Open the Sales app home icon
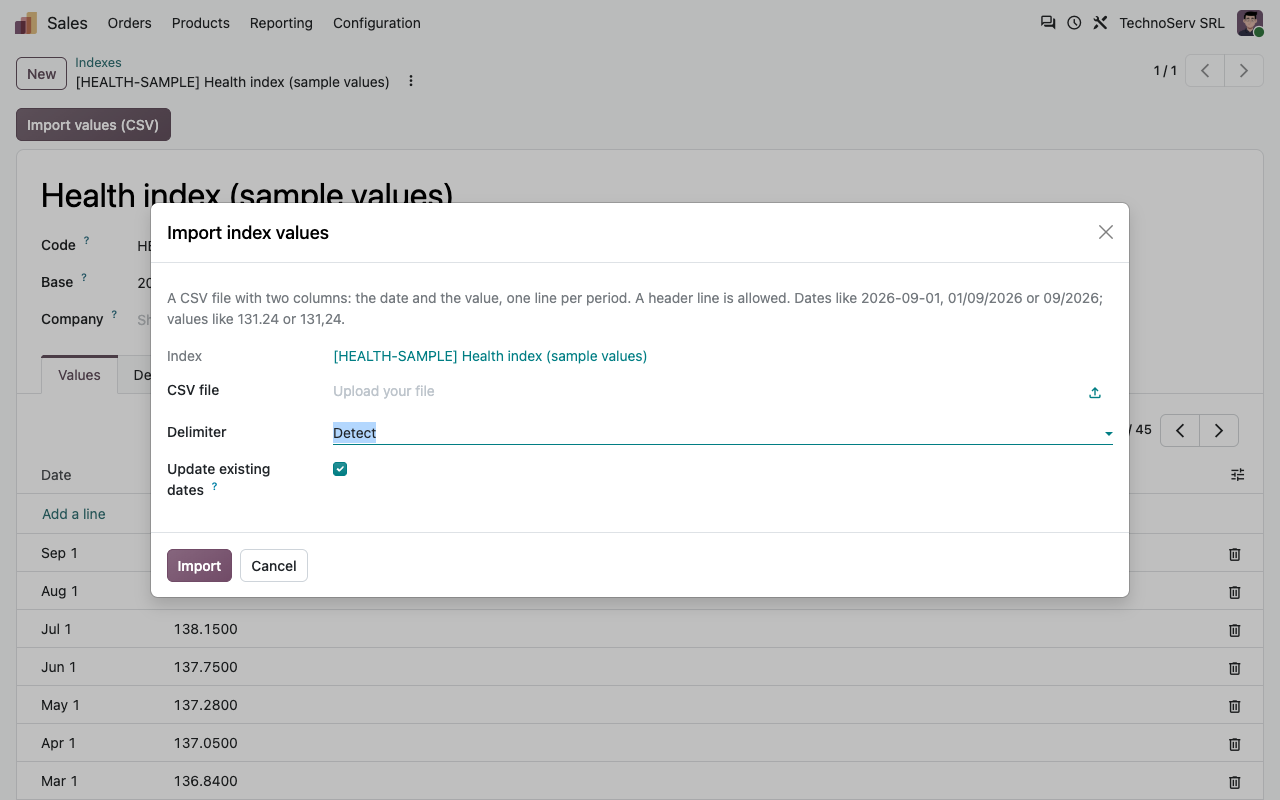 (26, 23)
